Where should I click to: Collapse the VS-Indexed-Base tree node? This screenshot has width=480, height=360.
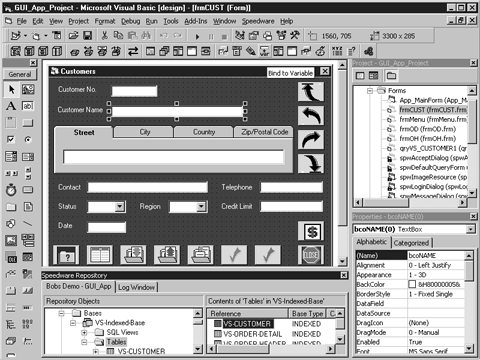[73, 323]
